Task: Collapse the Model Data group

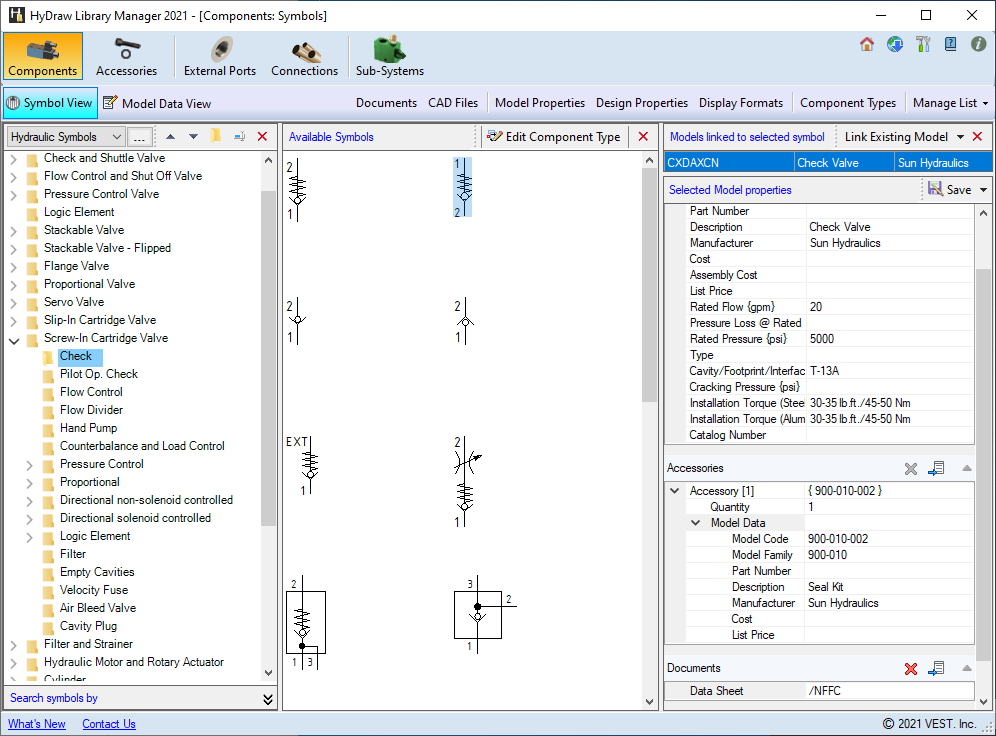Action: pos(696,523)
